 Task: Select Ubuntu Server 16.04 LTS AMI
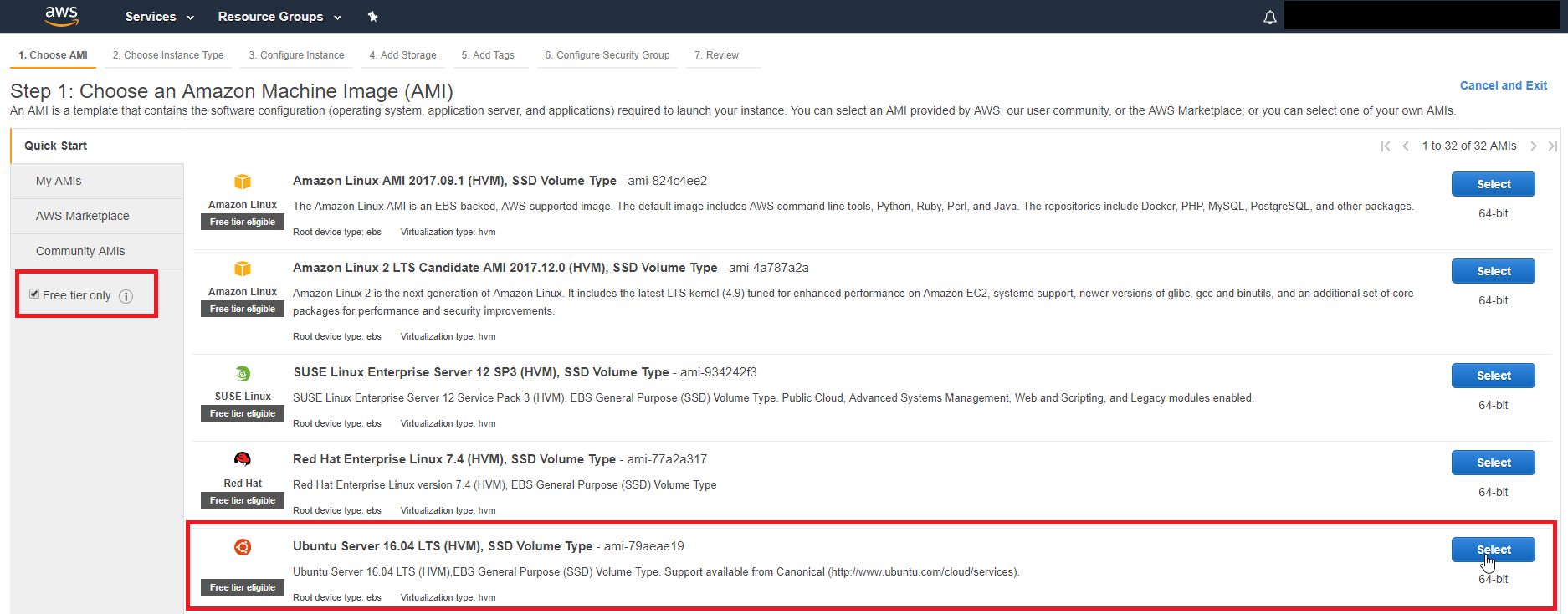[1493, 550]
